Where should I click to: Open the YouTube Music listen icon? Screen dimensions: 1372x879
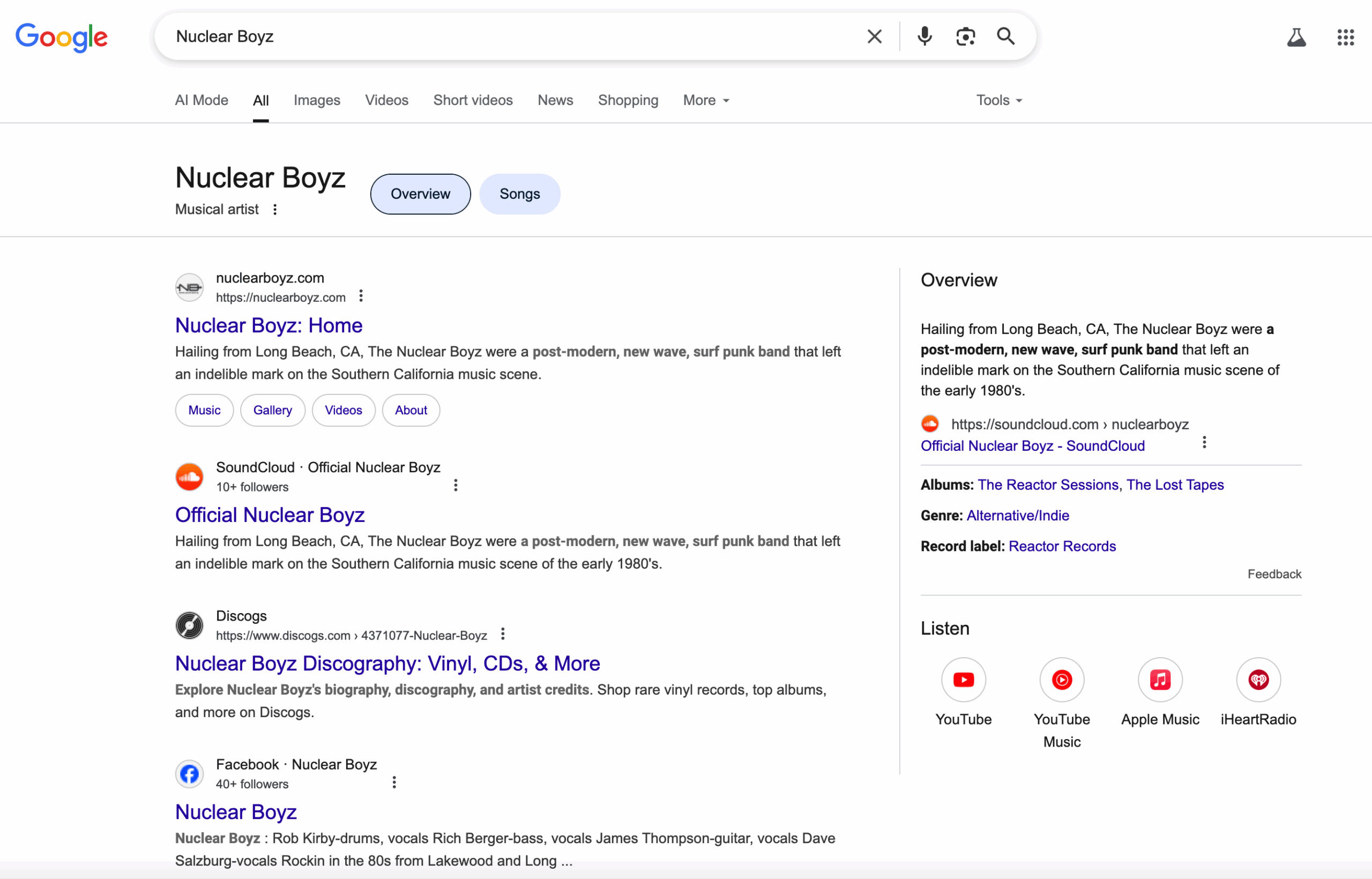(1062, 680)
